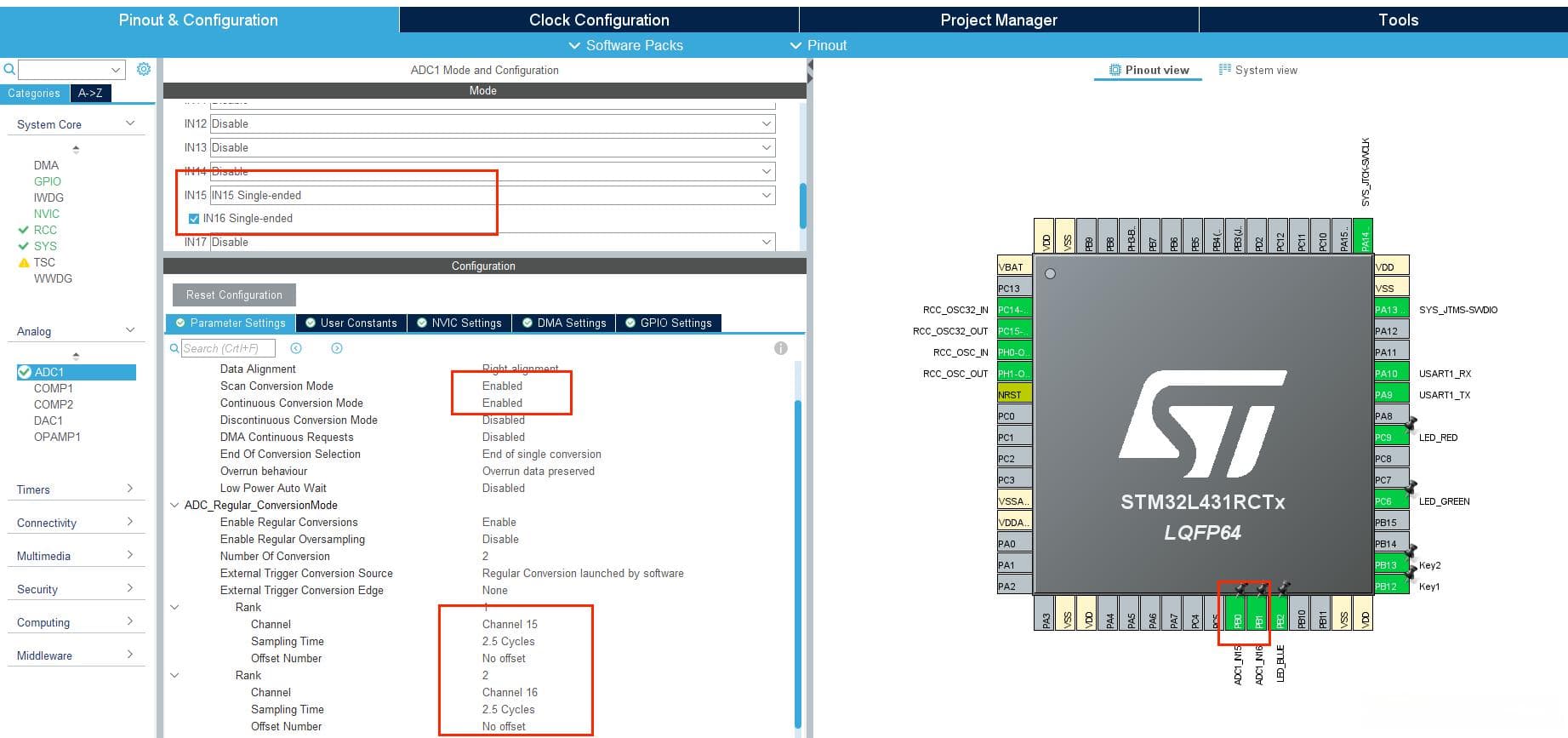Viewport: 1568px width, 738px height.
Task: Click the category search combo box
Action: pyautogui.click(x=72, y=69)
